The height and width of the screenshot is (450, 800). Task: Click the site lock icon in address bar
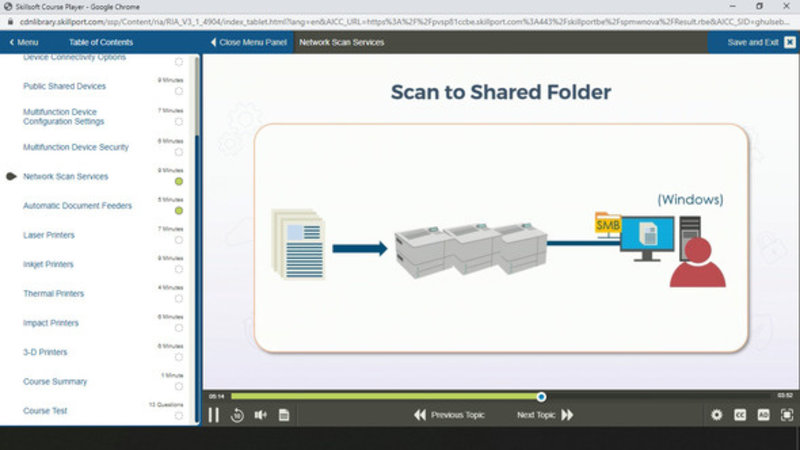click(x=10, y=22)
